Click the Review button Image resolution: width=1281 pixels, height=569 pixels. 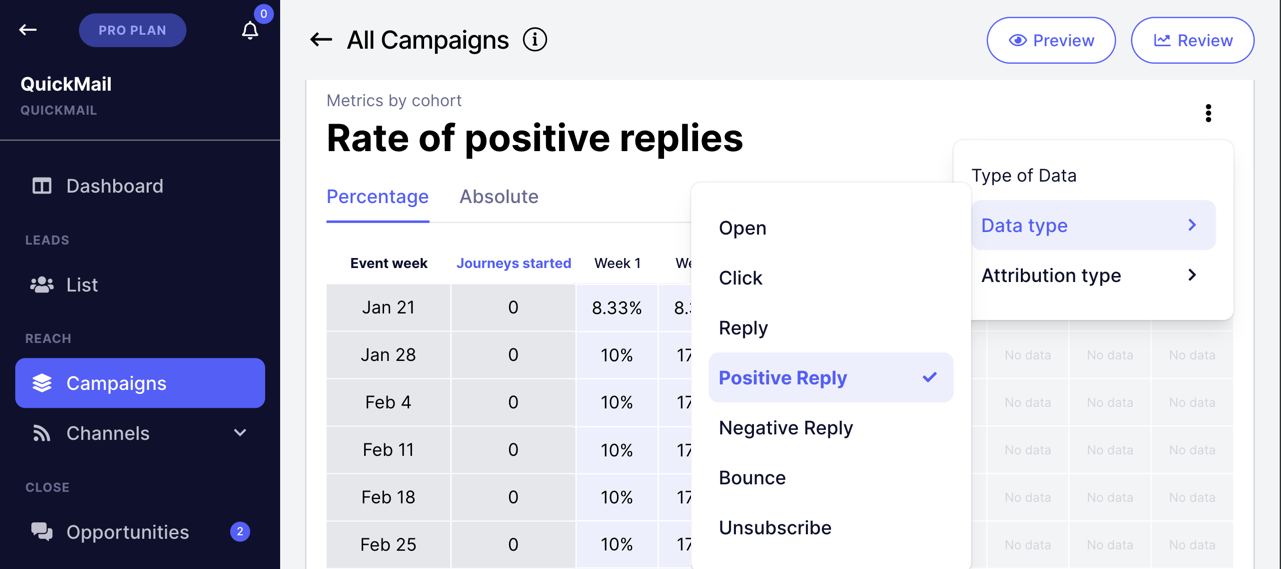pos(1192,41)
